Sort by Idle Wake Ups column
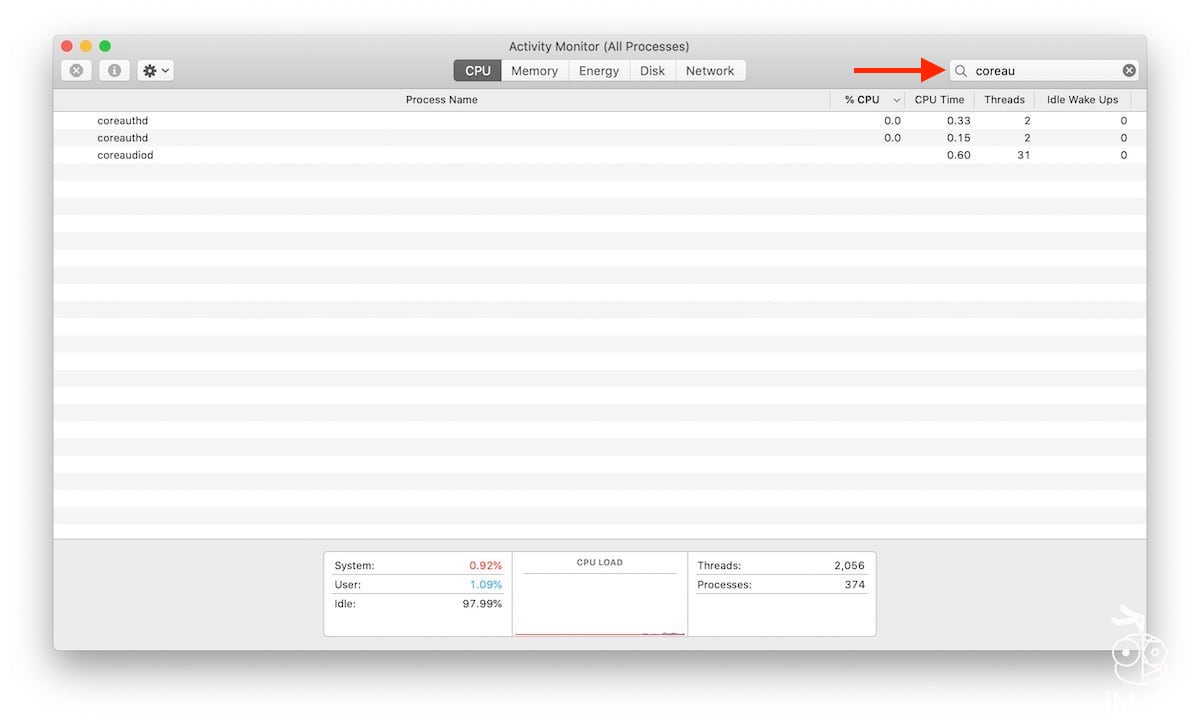The width and height of the screenshot is (1200, 721). 1082,100
